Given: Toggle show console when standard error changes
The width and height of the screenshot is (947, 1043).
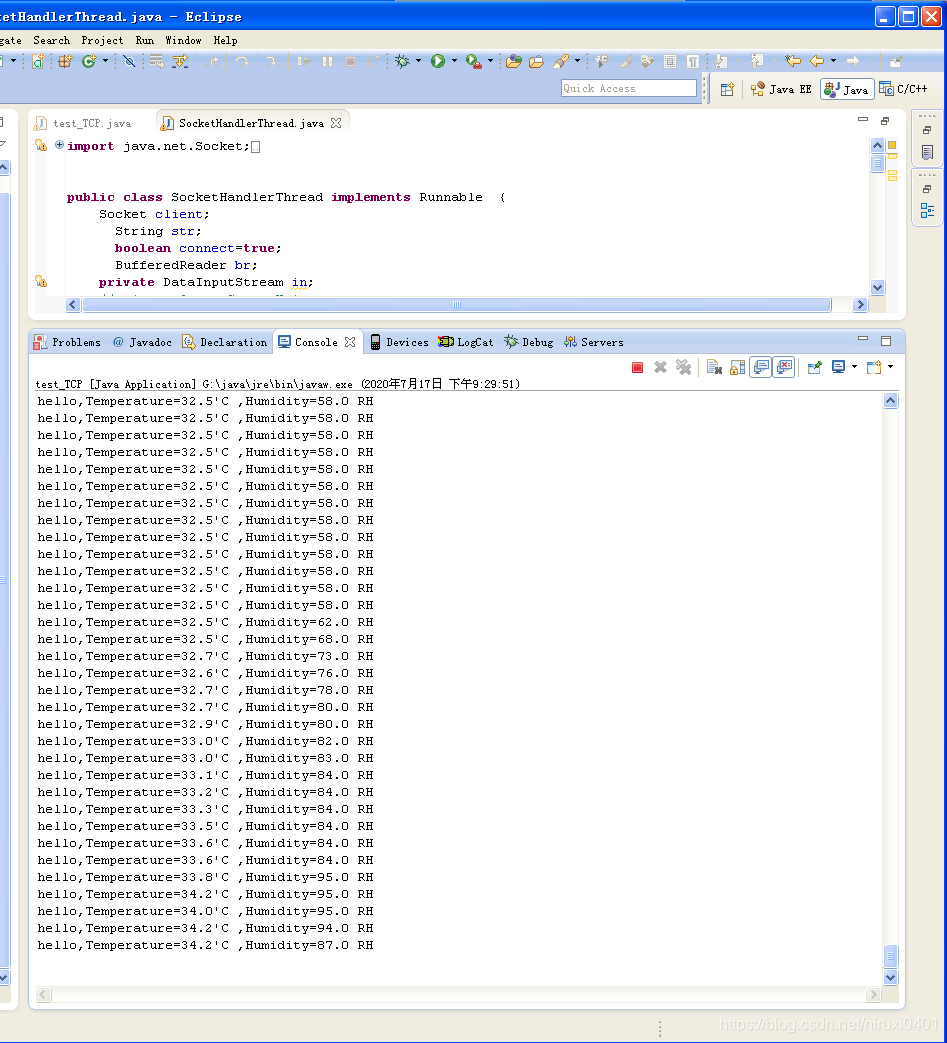Looking at the screenshot, I should pos(785,367).
